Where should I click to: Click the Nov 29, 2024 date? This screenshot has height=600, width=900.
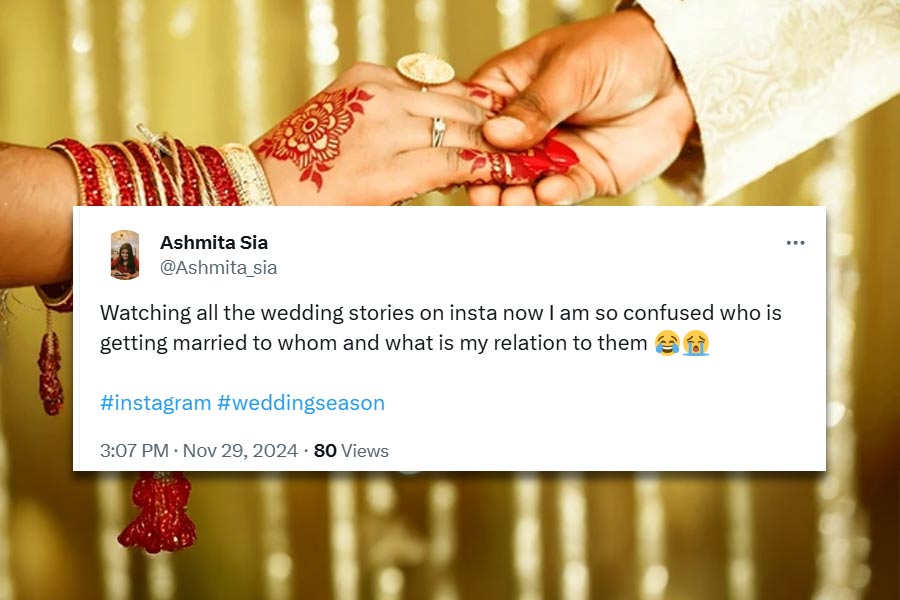coord(241,451)
